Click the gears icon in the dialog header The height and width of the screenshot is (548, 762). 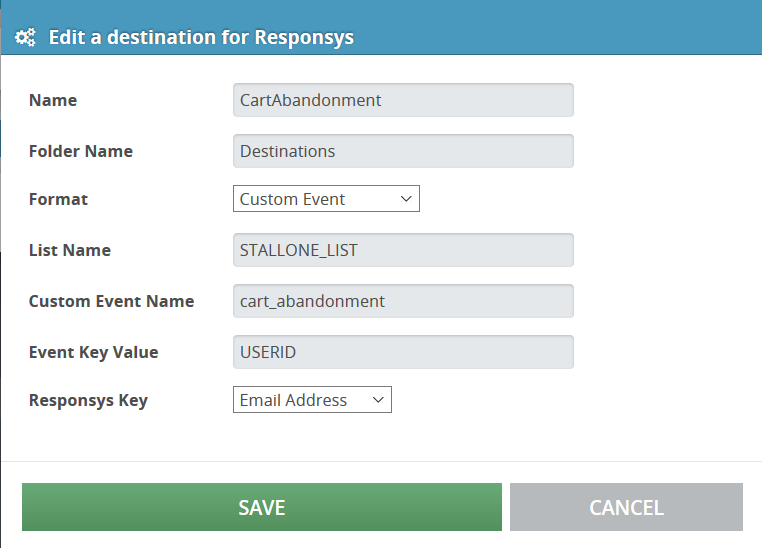pos(25,37)
